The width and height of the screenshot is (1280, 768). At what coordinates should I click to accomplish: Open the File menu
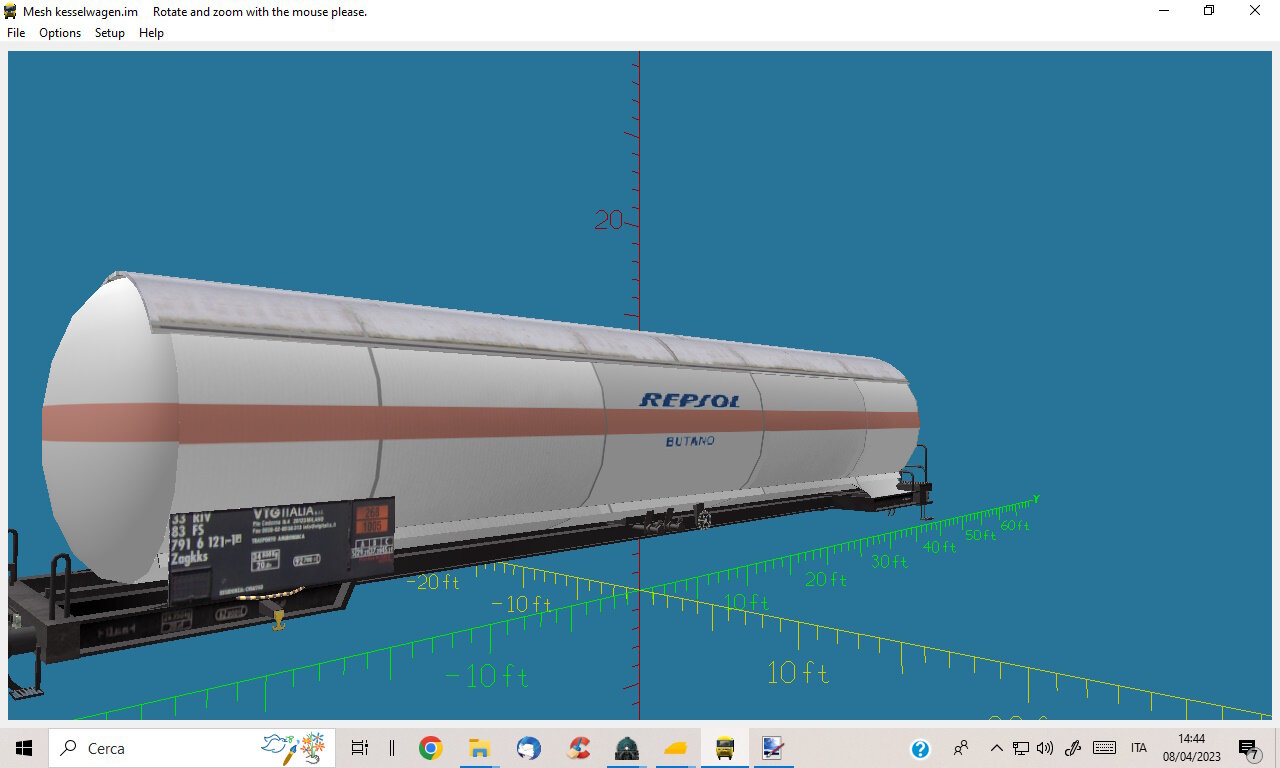[16, 33]
